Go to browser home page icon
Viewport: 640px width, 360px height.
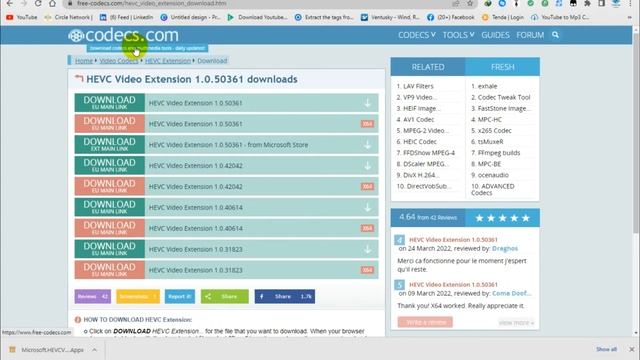click(52, 3)
